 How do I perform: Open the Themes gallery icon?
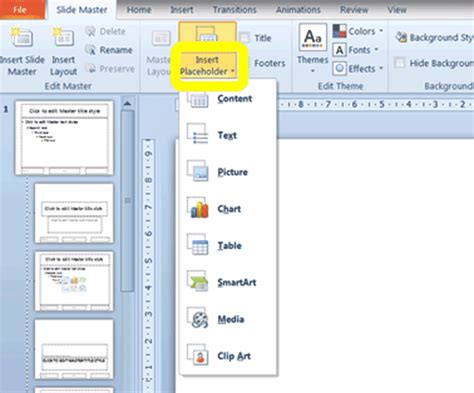[312, 37]
